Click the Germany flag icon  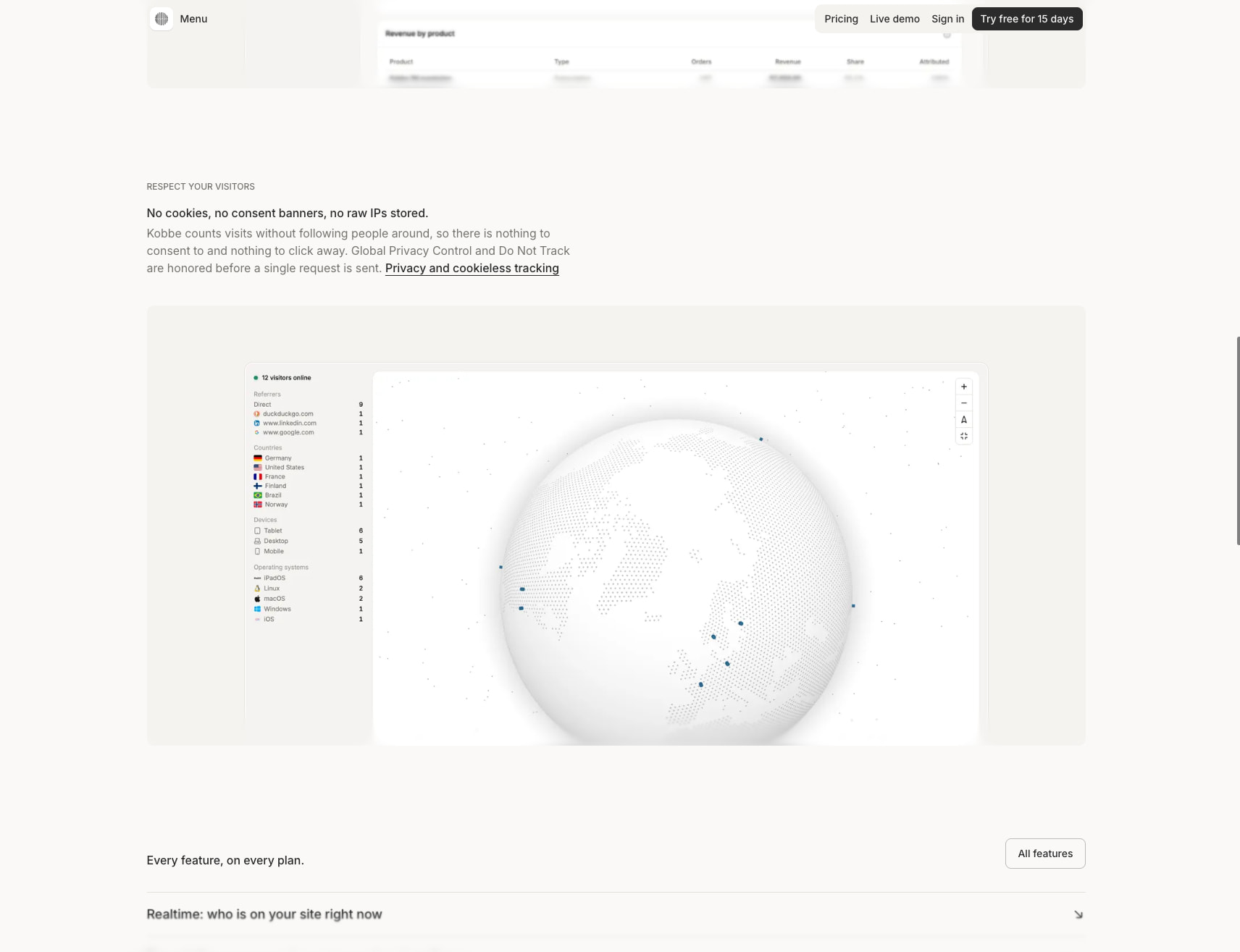pyautogui.click(x=258, y=458)
